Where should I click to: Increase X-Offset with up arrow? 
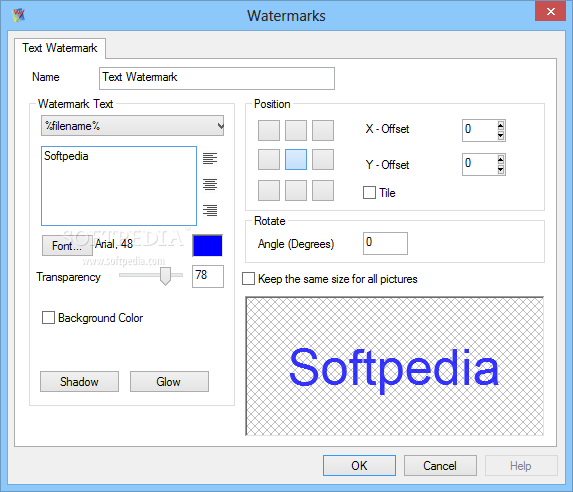pos(501,125)
